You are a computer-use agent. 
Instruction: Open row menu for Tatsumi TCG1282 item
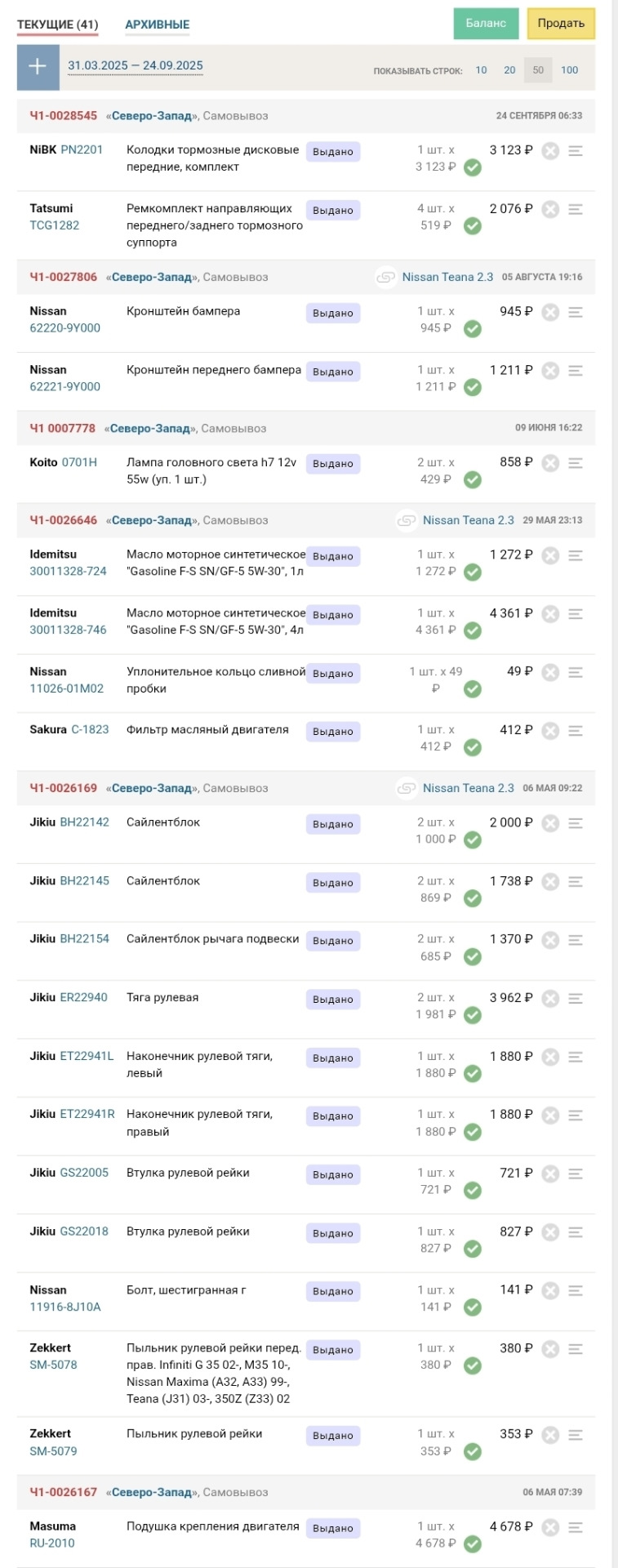[576, 210]
